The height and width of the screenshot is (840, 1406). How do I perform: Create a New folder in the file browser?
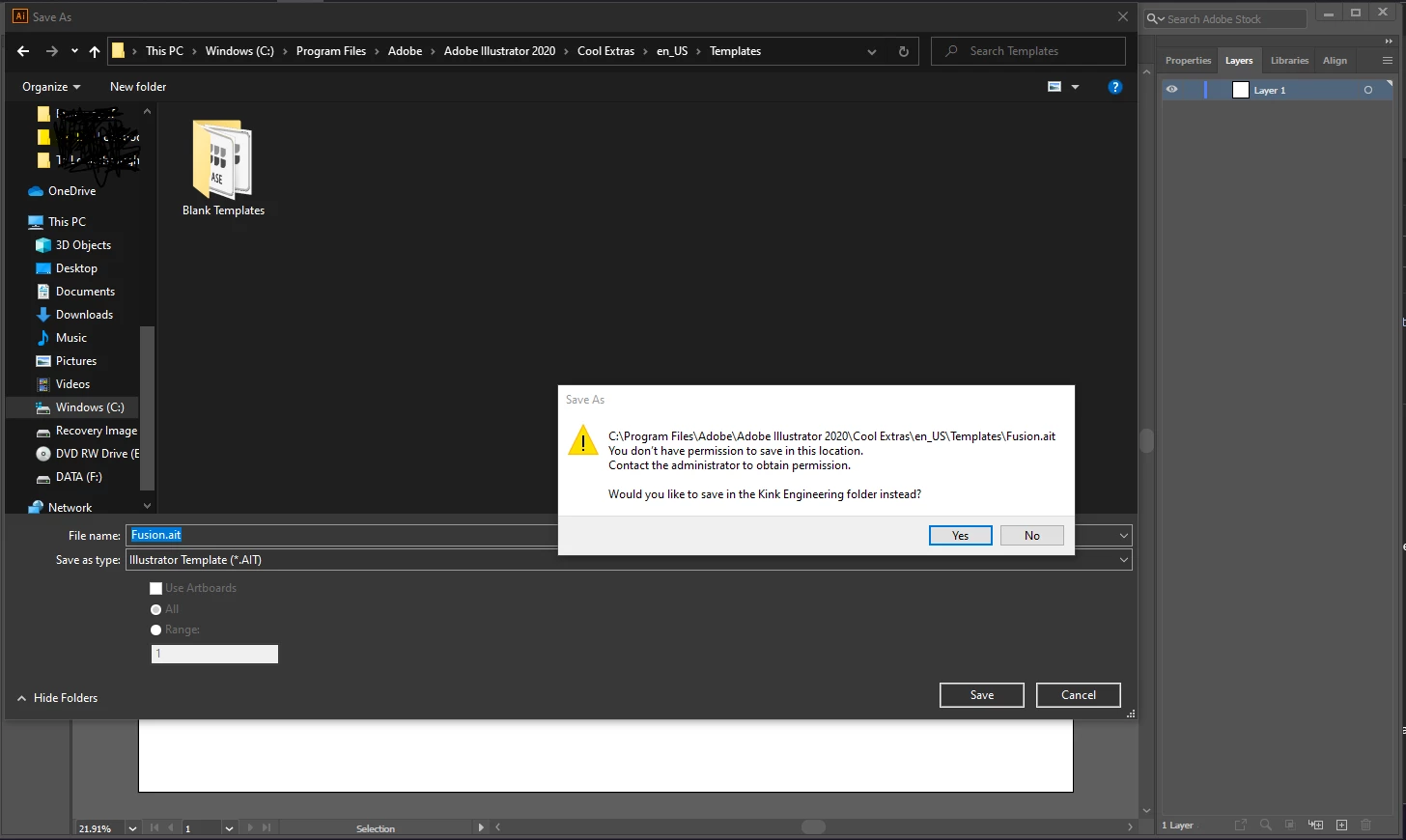coord(138,87)
